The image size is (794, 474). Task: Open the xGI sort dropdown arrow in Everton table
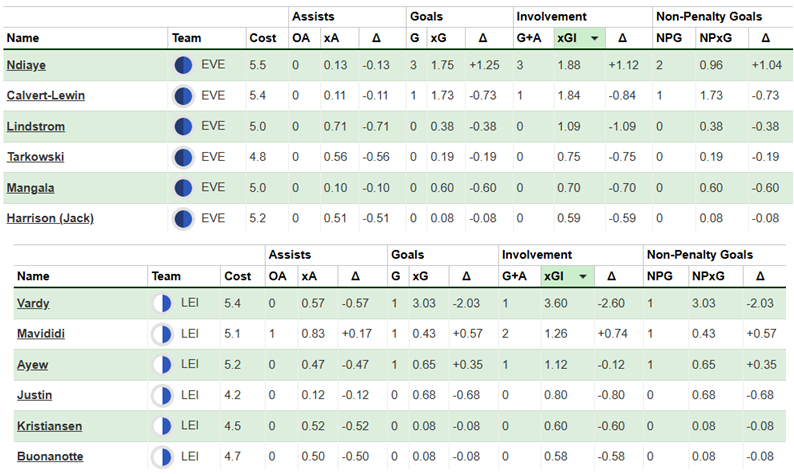click(x=596, y=38)
